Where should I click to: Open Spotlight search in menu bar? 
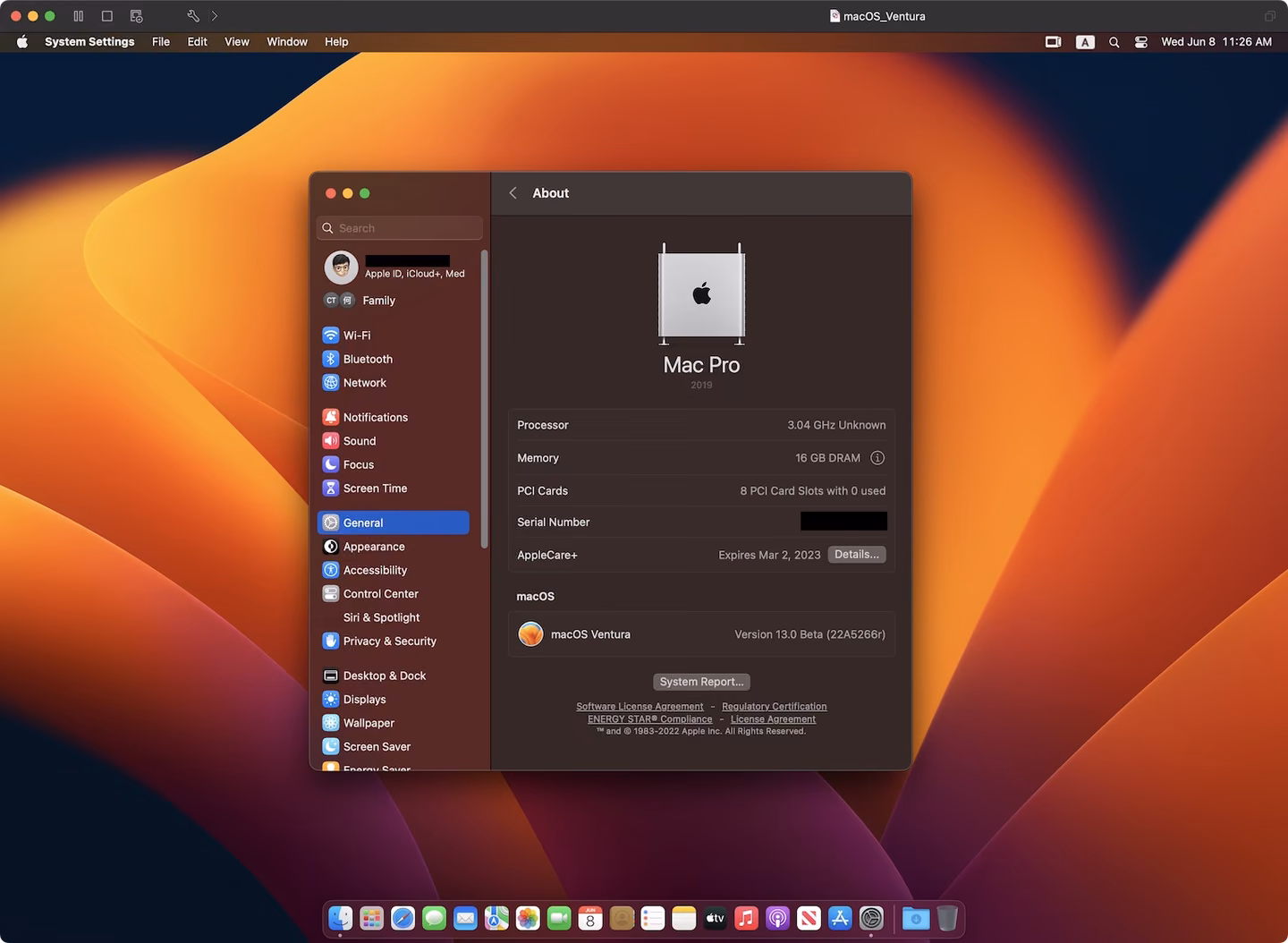point(1114,42)
